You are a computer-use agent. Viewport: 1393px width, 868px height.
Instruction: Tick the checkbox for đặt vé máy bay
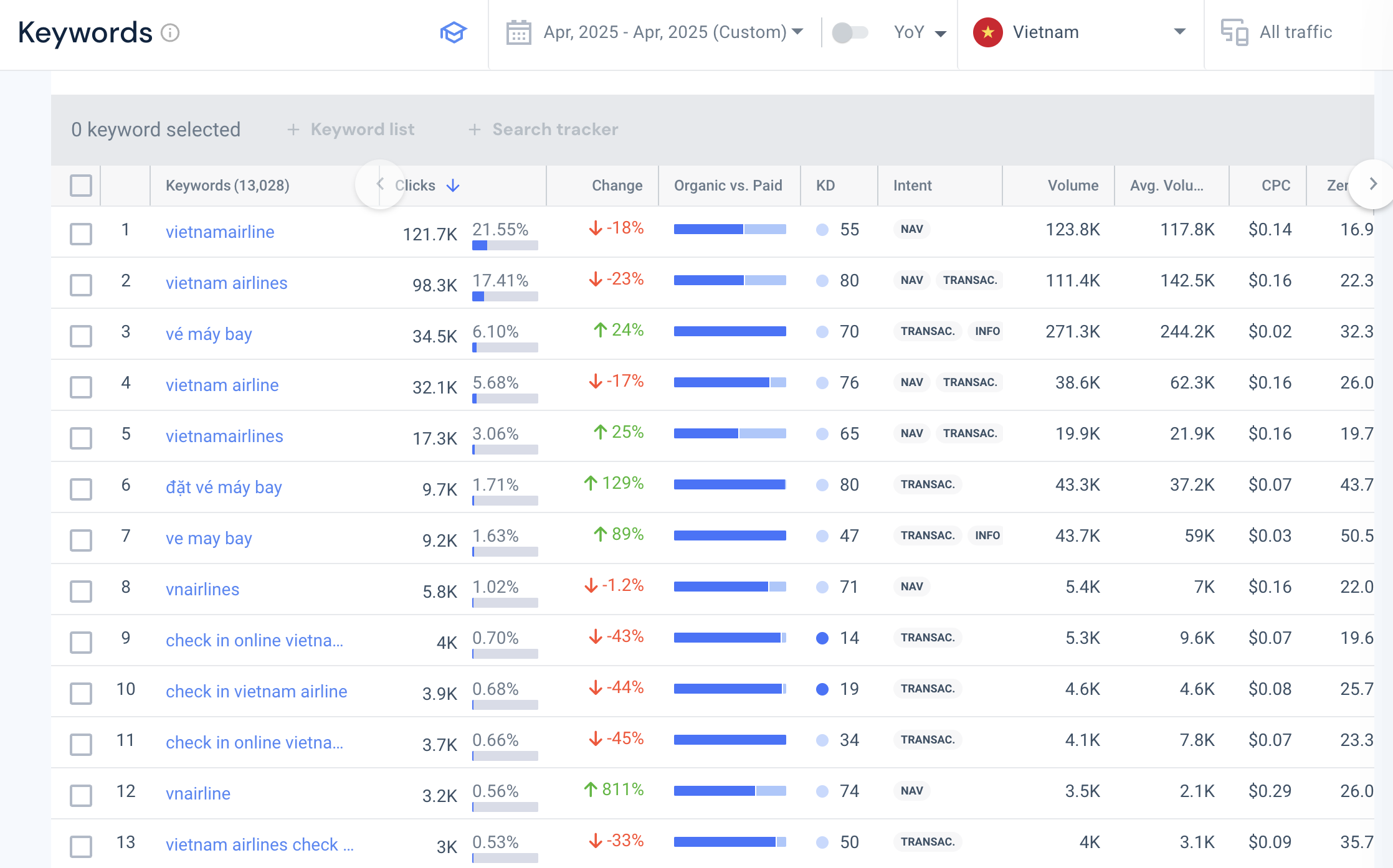coord(81,489)
